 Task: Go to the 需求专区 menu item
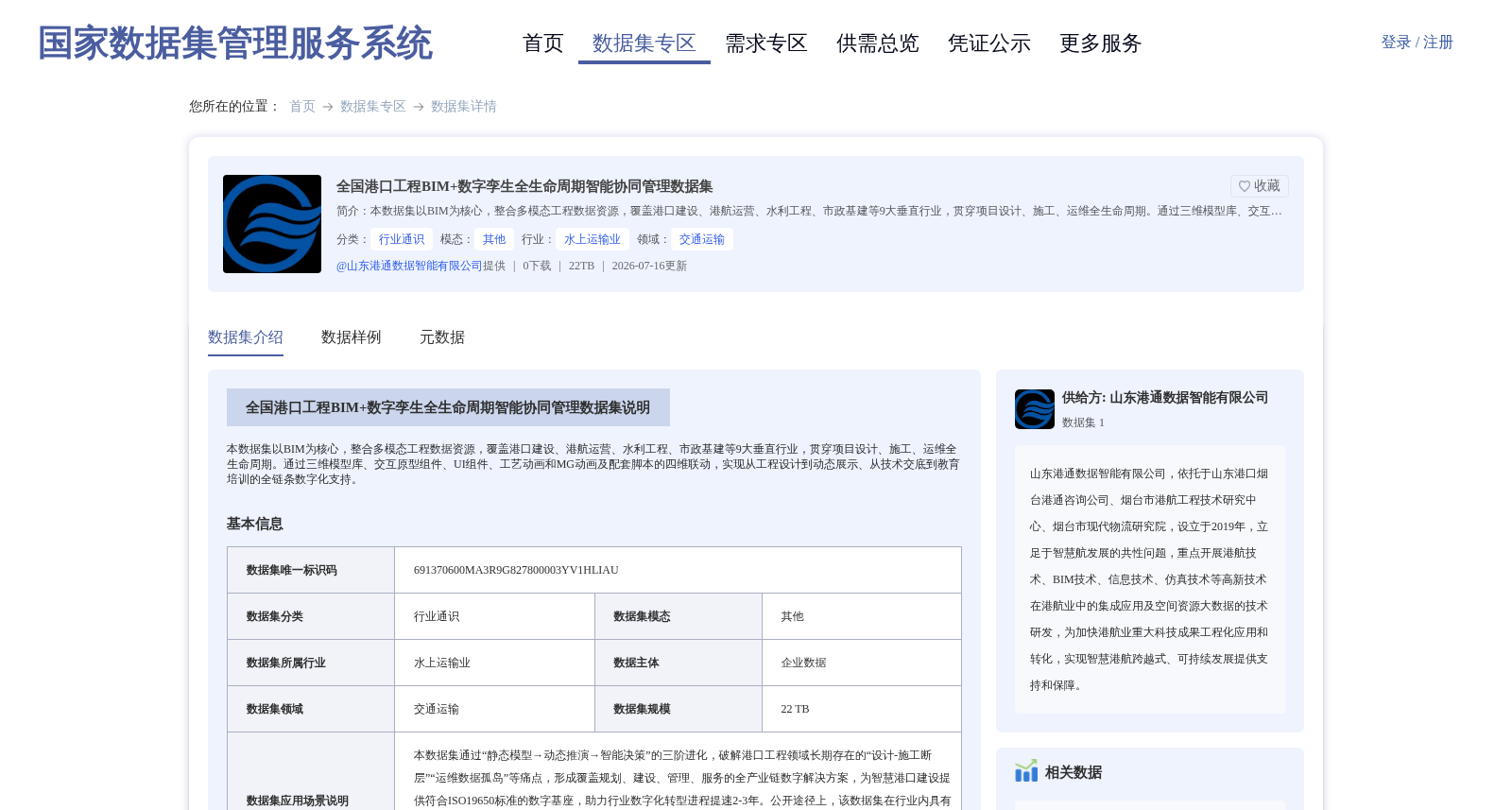click(765, 43)
